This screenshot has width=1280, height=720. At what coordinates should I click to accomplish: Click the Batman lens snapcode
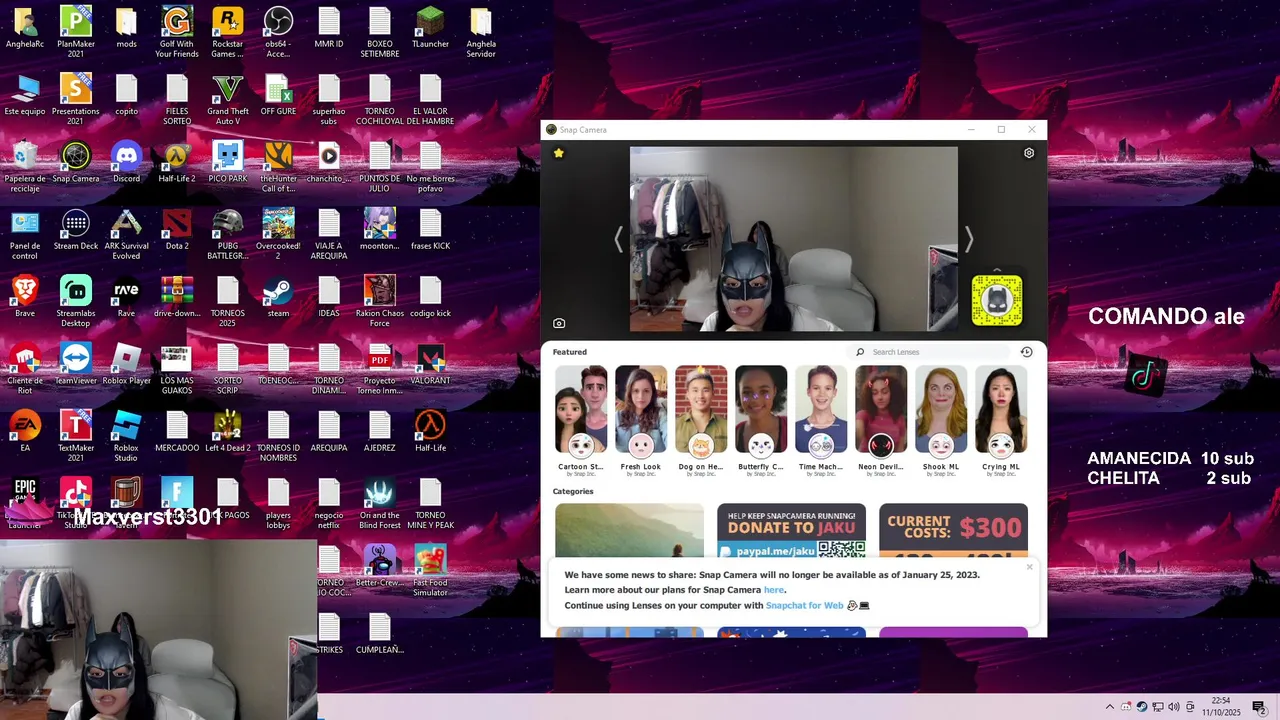pos(997,300)
